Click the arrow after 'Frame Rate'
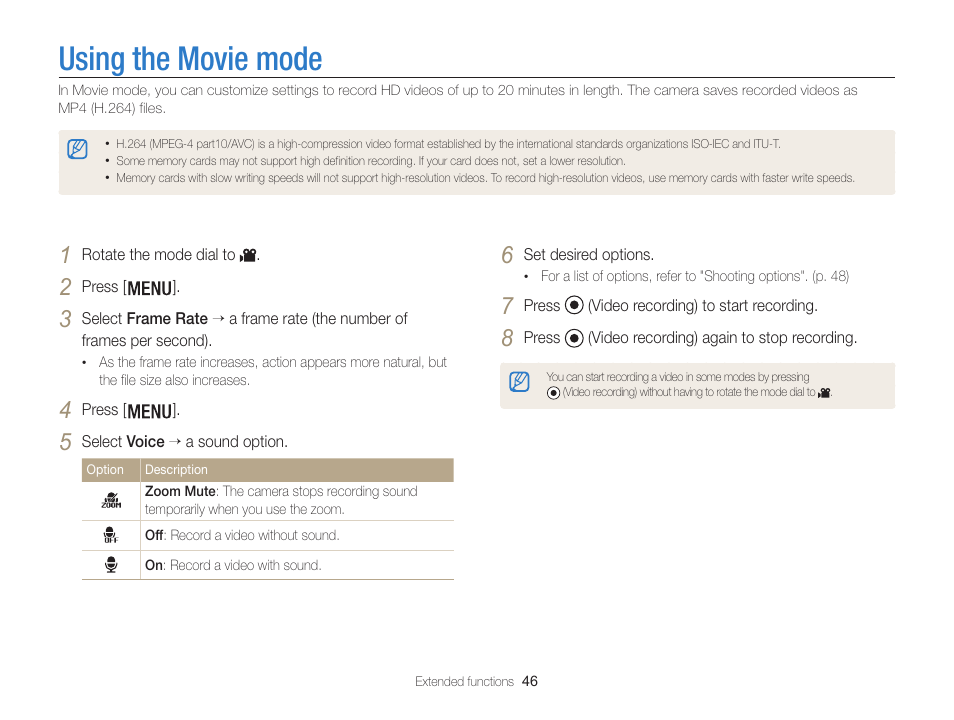Viewport: 954px width, 720px height. coord(218,318)
